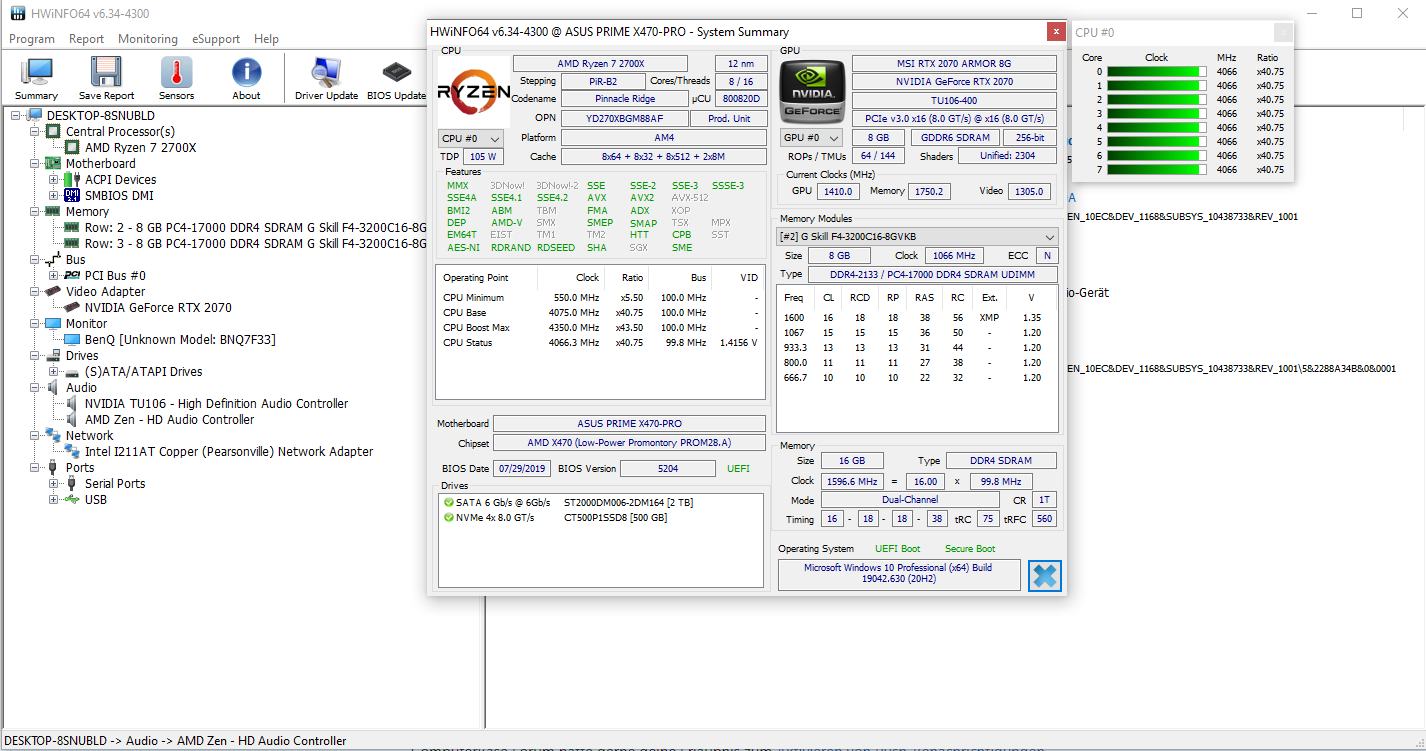Expand the SMBIOS DMI node

tap(54, 196)
